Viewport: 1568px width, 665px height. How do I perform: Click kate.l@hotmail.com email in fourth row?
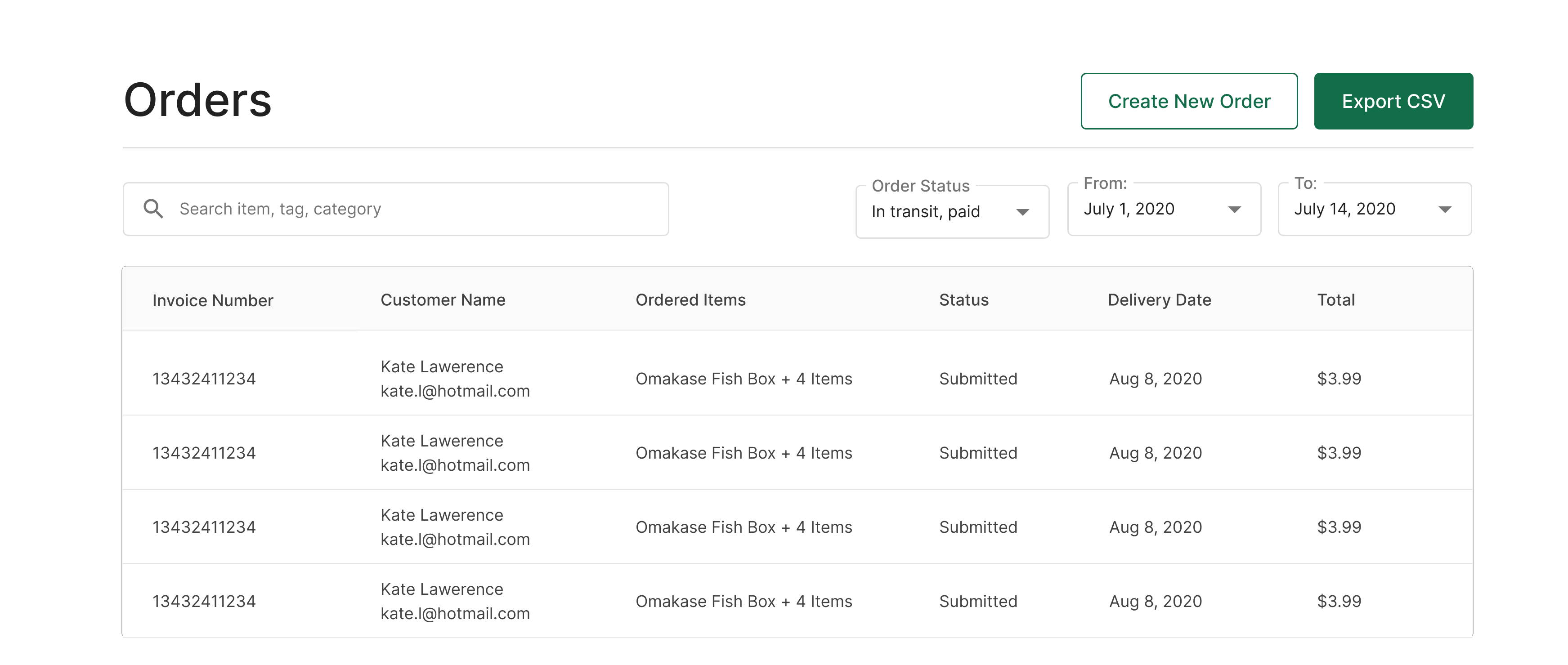tap(455, 613)
